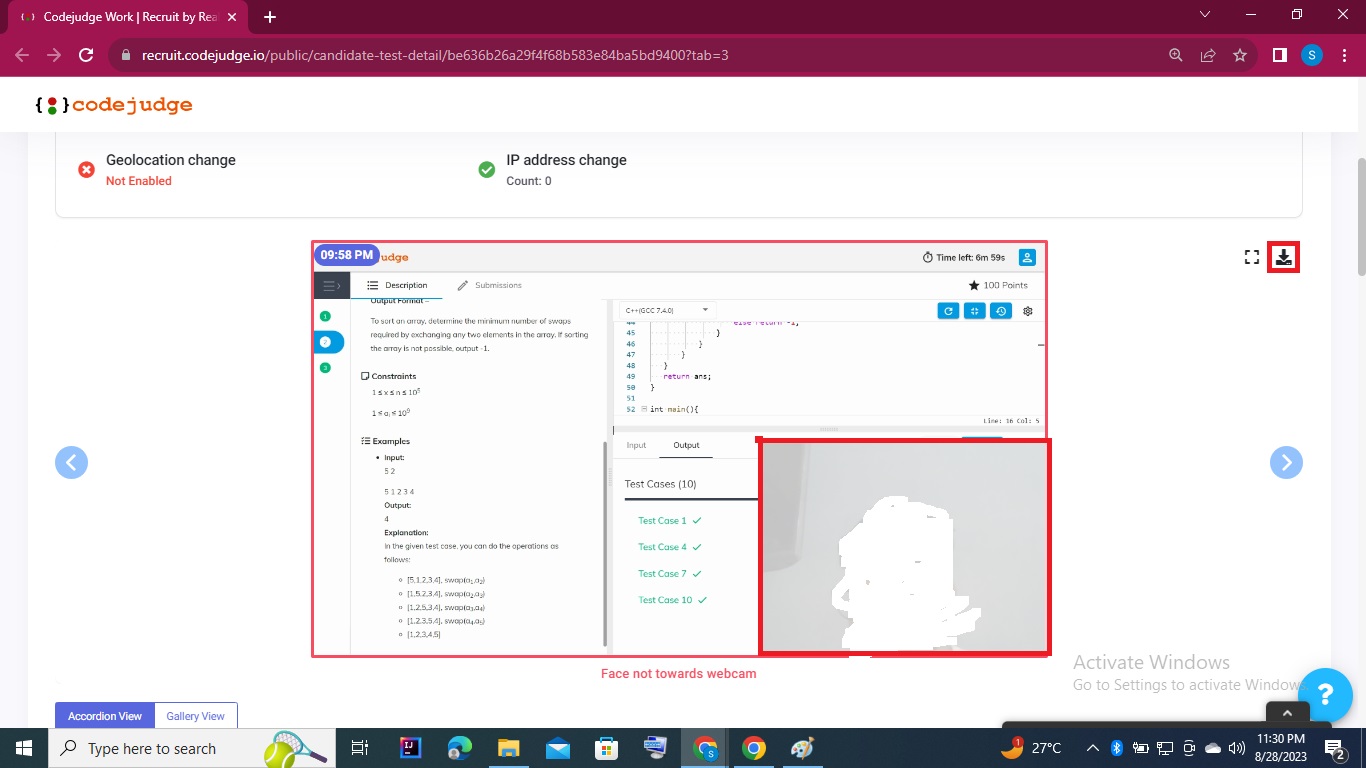Click the reset code refresh icon

pos(947,310)
